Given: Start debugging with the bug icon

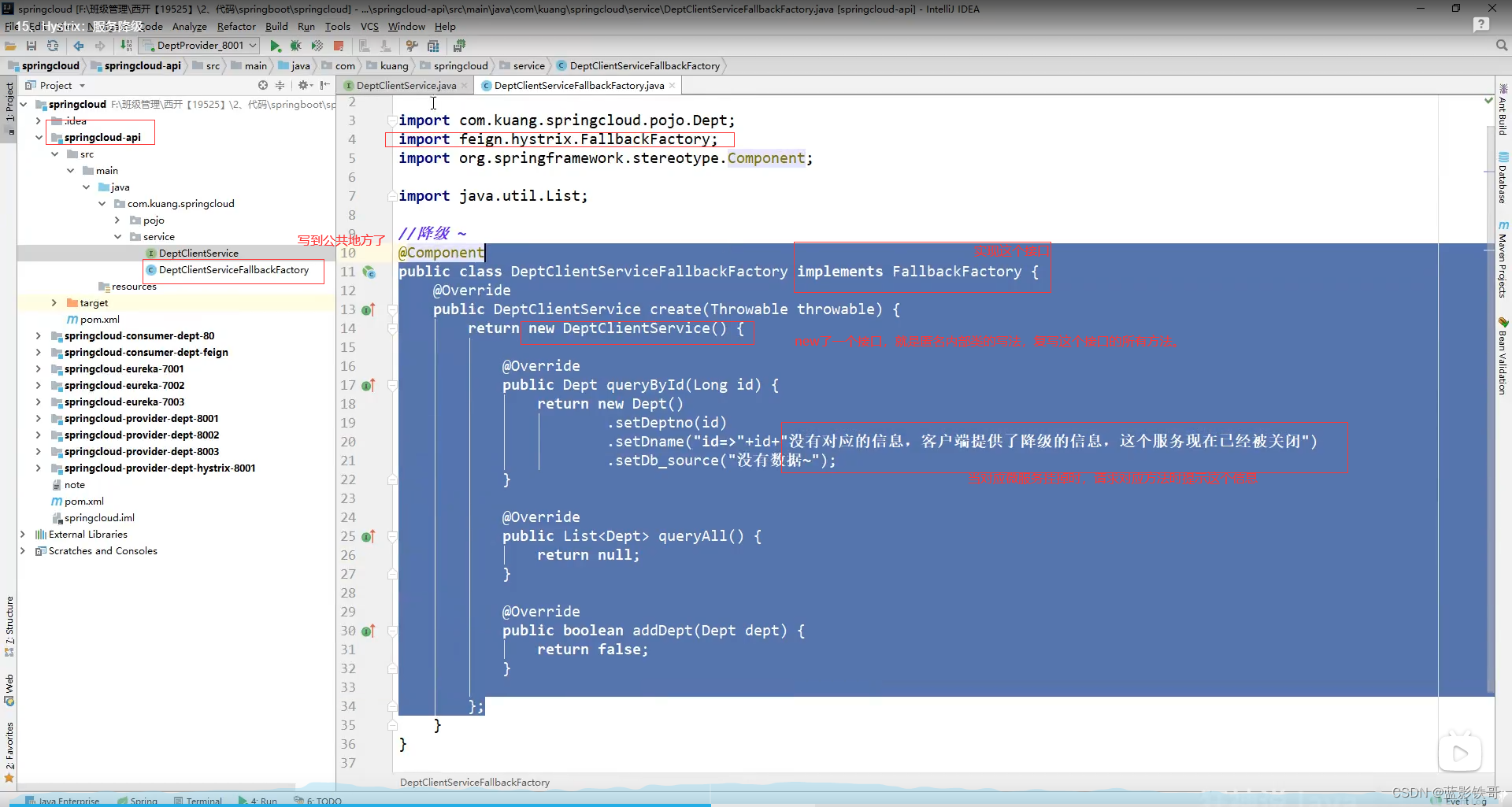Looking at the screenshot, I should click(x=296, y=46).
